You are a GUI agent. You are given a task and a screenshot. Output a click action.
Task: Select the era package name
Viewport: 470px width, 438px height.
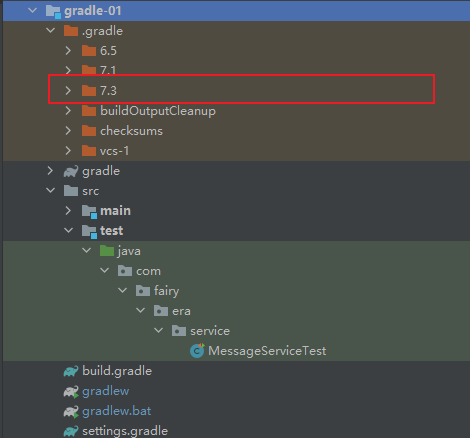181,311
